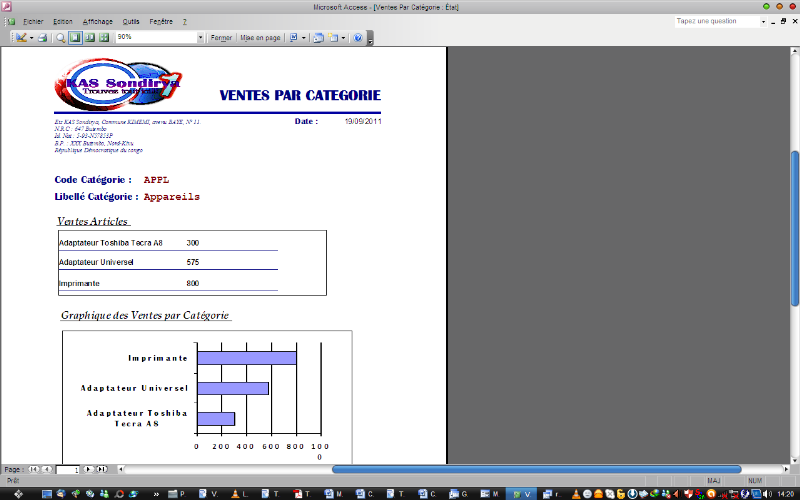Expand the quick launch chevron overflow
This screenshot has width=800, height=500.
pos(156,494)
